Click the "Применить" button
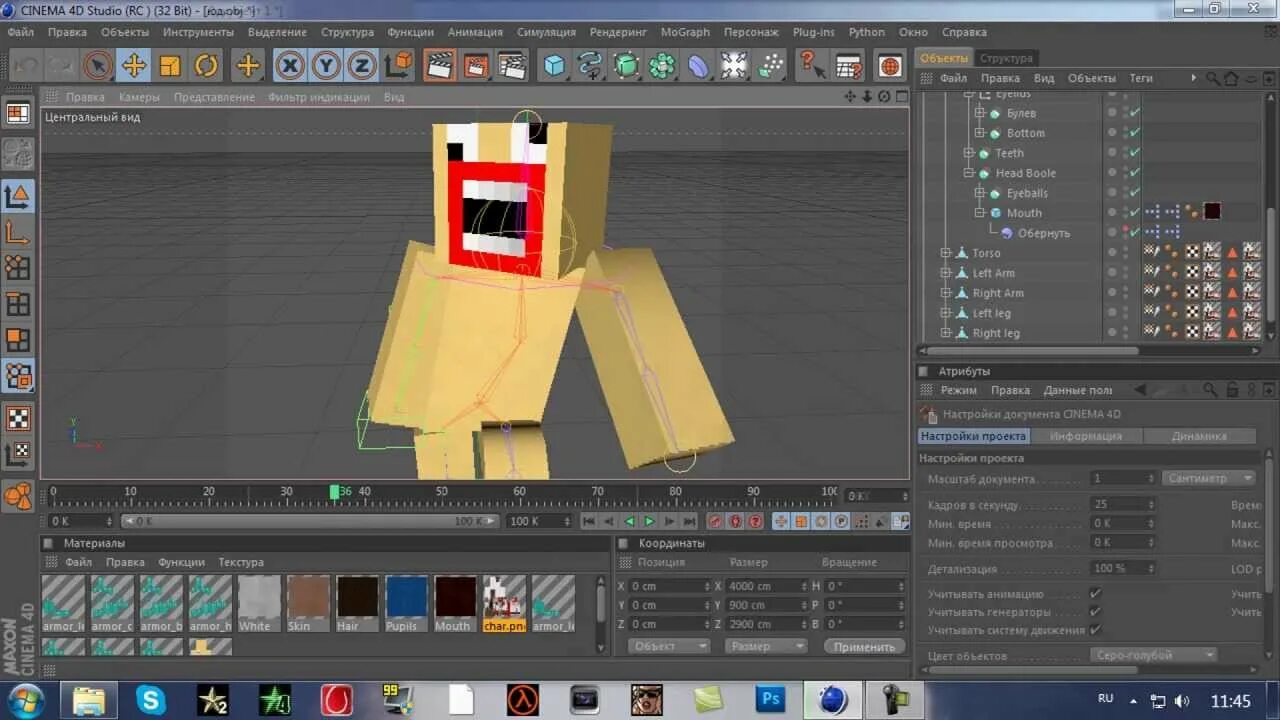1280x720 pixels. [x=864, y=646]
